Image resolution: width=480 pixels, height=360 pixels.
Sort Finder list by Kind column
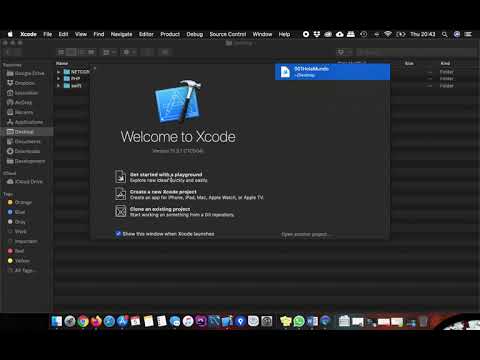tap(445, 63)
